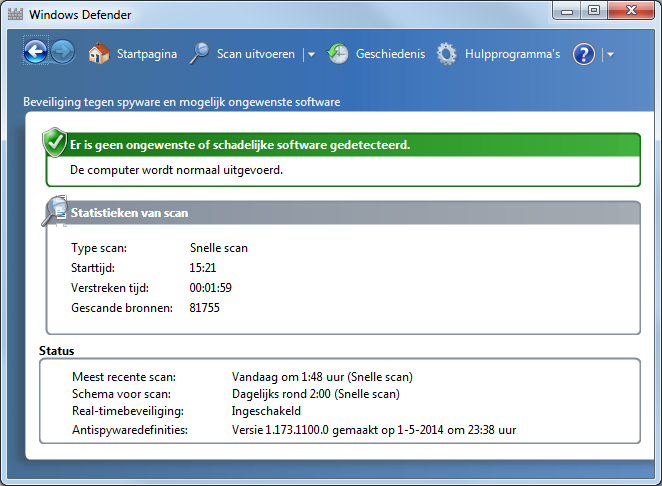662x486 pixels.
Task: Click the start time value 15:21
Action: (203, 268)
